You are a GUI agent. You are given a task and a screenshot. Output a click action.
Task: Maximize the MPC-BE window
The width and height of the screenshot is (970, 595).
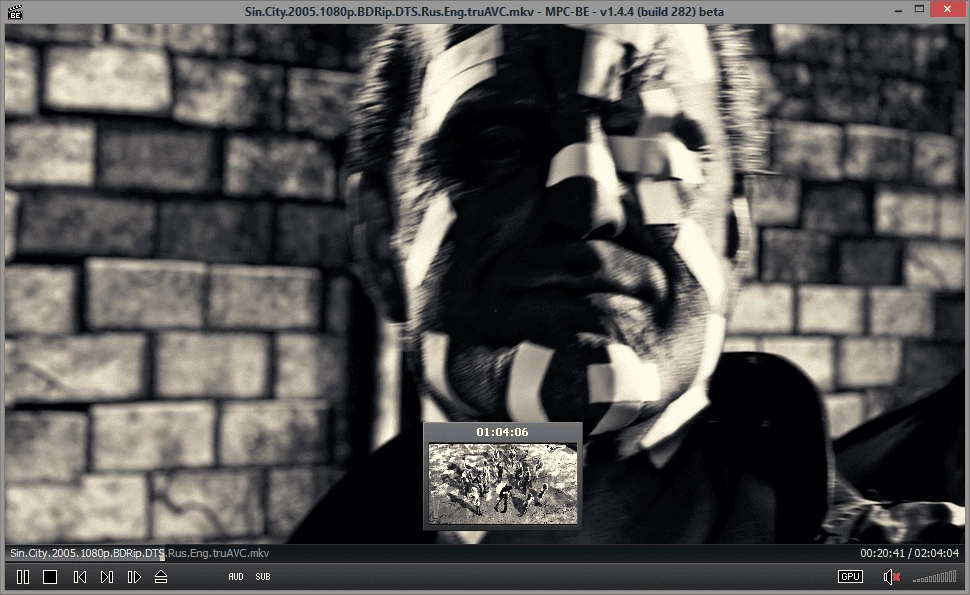coord(919,9)
